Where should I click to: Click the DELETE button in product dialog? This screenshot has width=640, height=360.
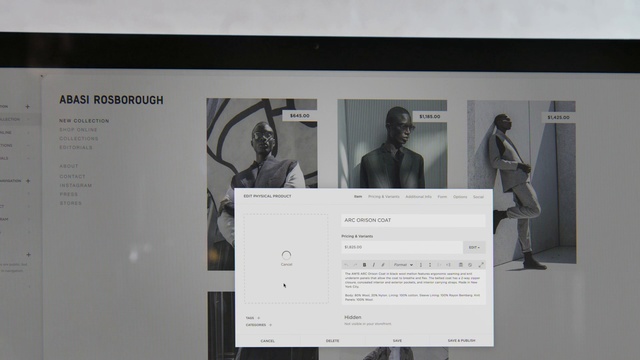click(333, 341)
